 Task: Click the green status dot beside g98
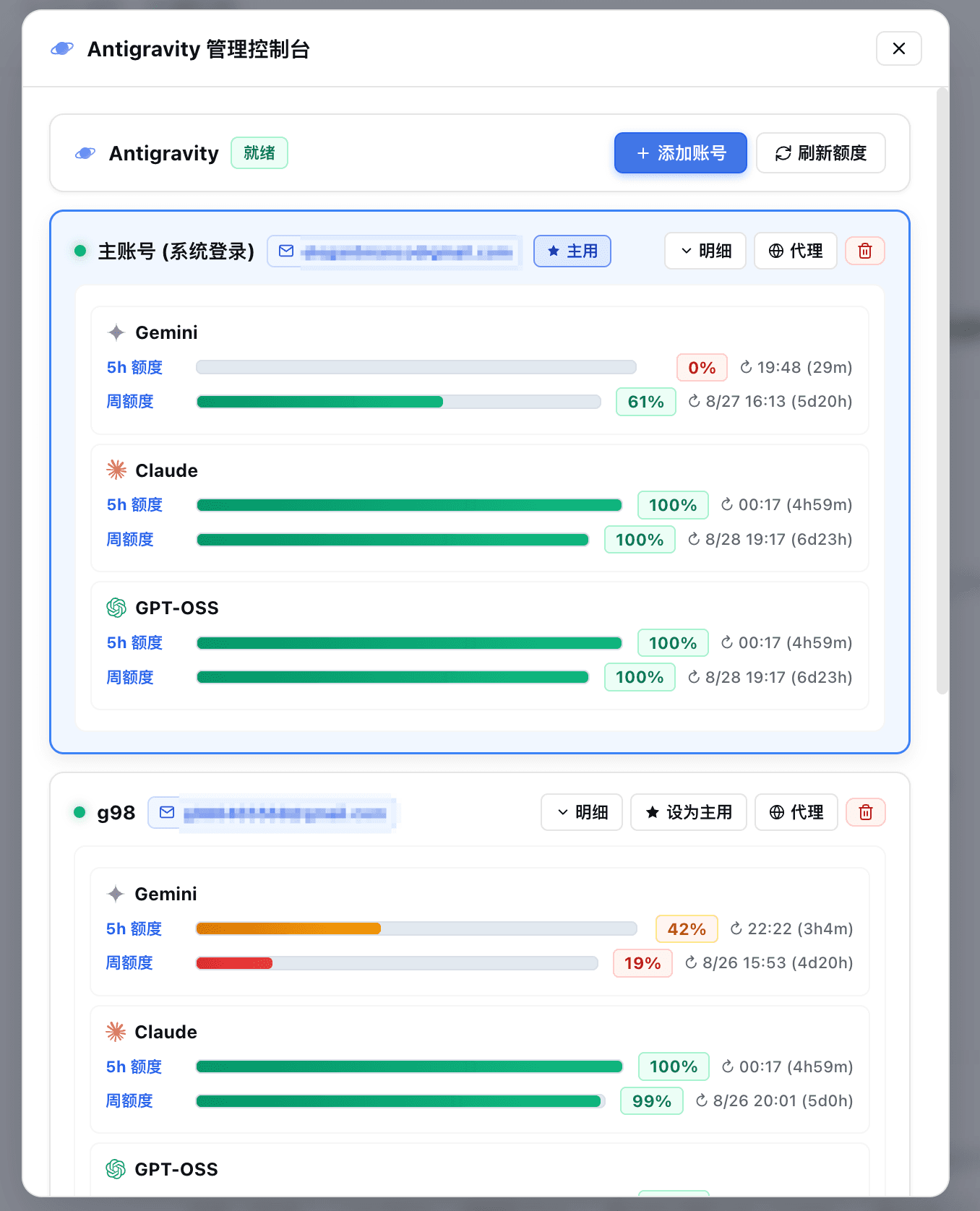click(79, 812)
